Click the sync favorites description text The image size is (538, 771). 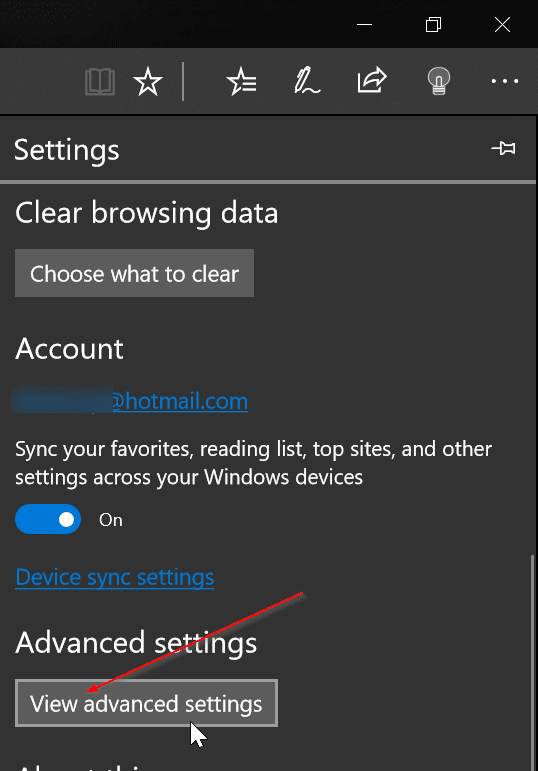click(253, 463)
